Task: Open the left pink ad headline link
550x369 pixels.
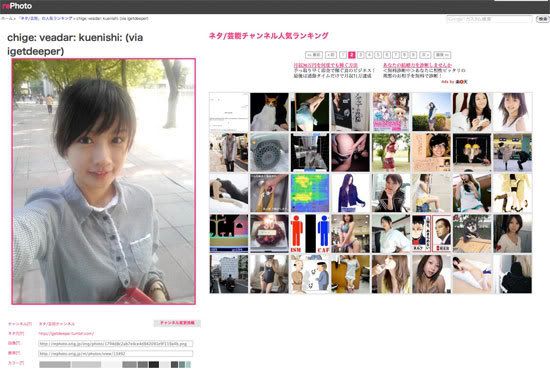Action: pos(326,65)
